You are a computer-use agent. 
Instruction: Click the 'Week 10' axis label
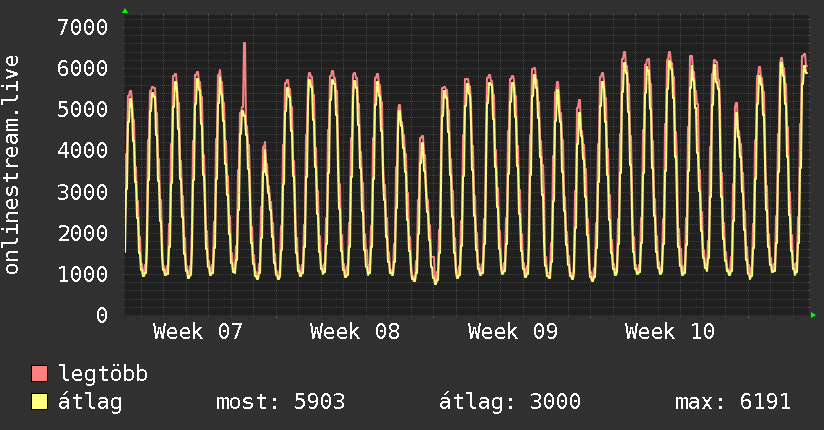coord(670,332)
